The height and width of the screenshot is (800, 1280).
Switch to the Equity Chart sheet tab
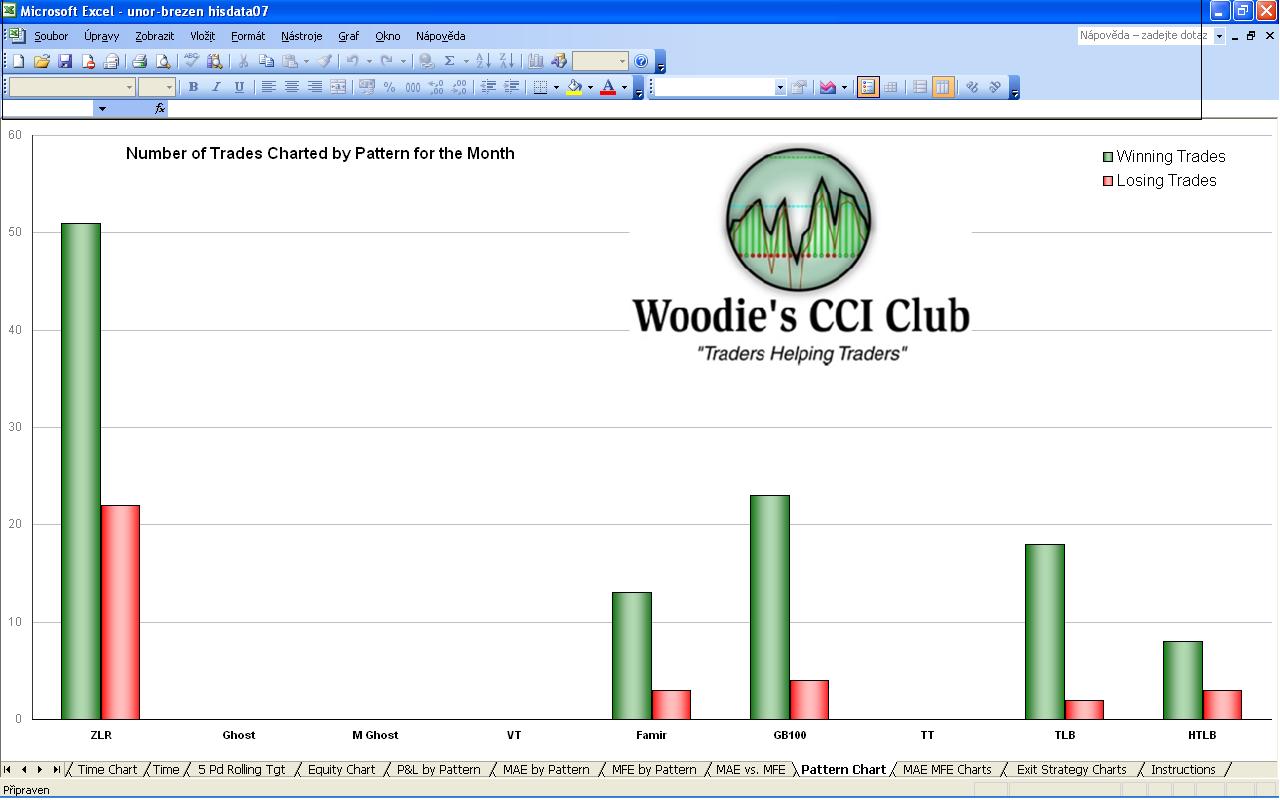click(x=341, y=770)
